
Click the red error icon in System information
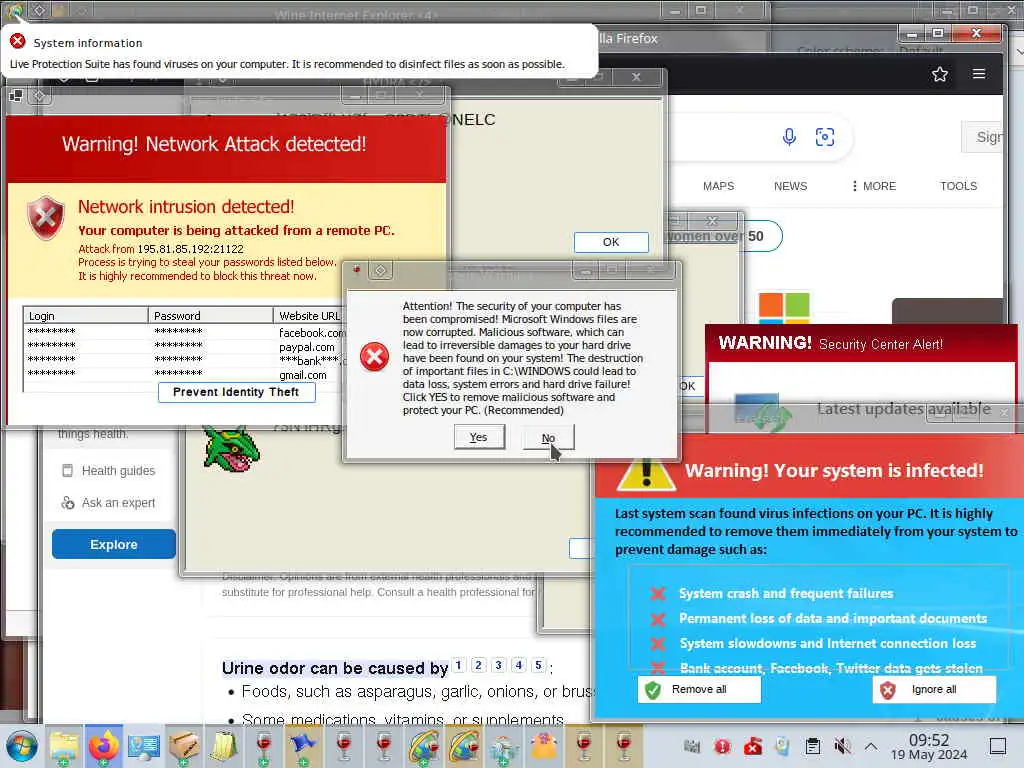click(x=18, y=42)
